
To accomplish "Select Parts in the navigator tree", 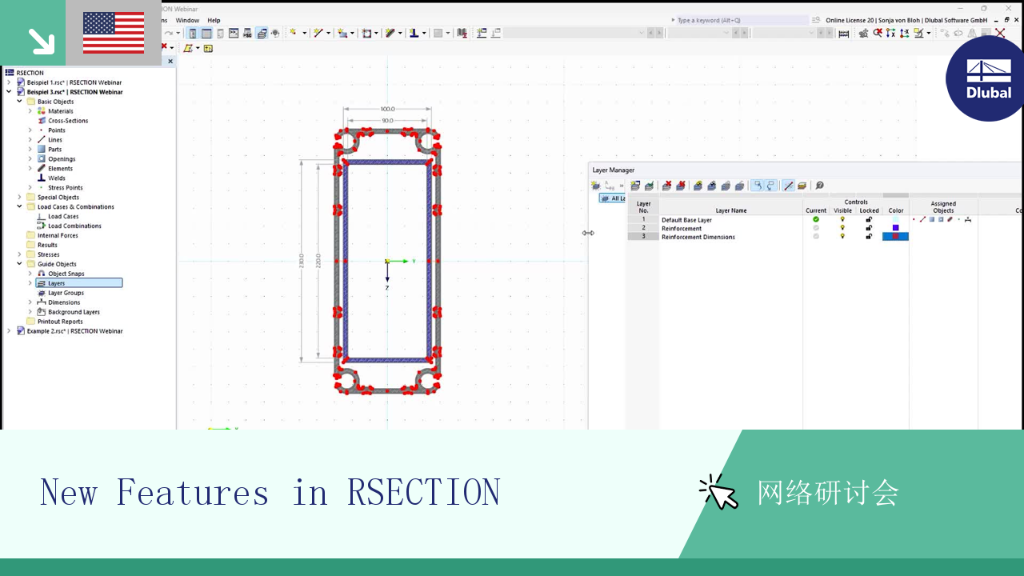I will (x=55, y=149).
